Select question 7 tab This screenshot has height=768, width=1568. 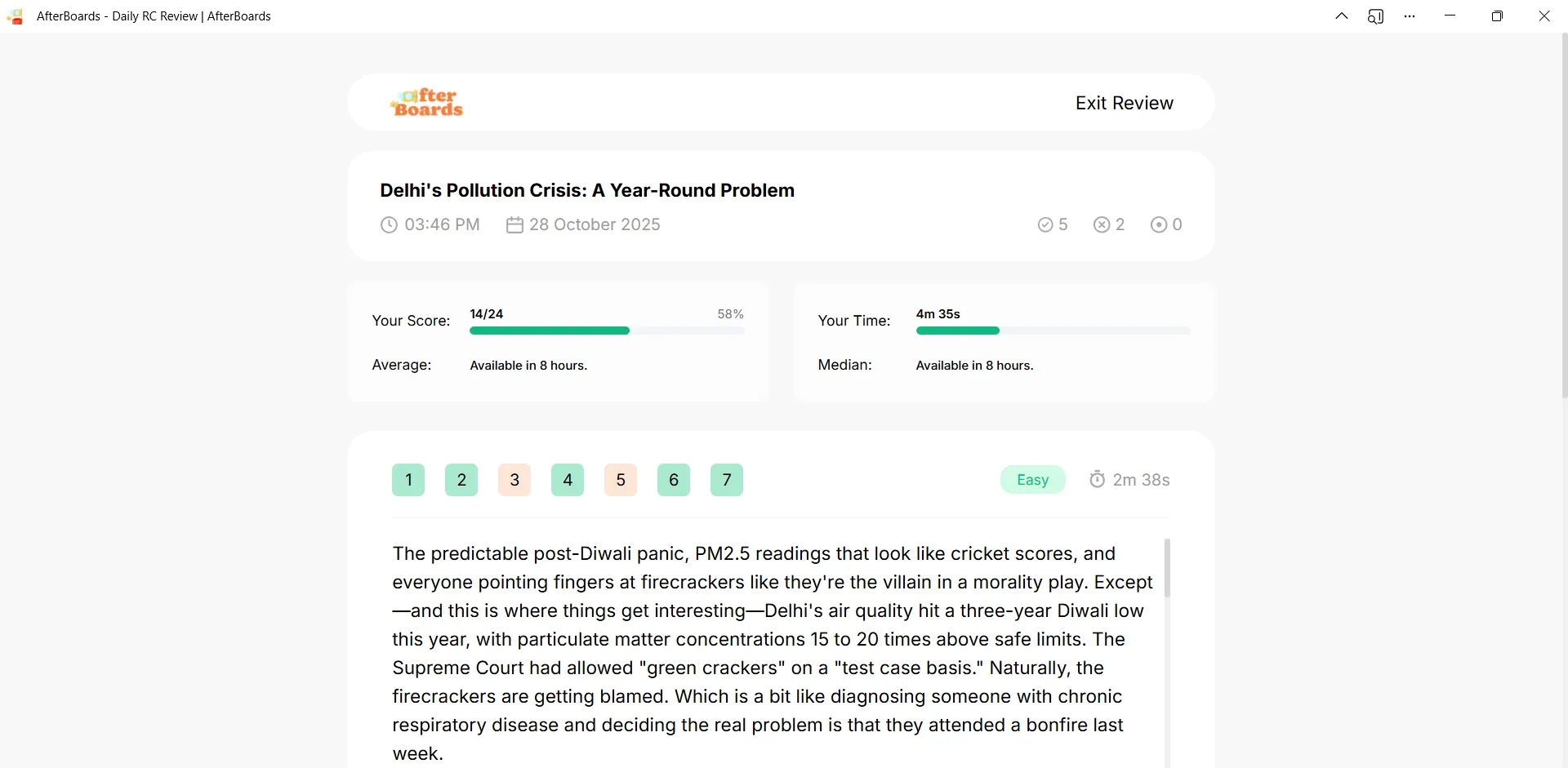tap(727, 480)
